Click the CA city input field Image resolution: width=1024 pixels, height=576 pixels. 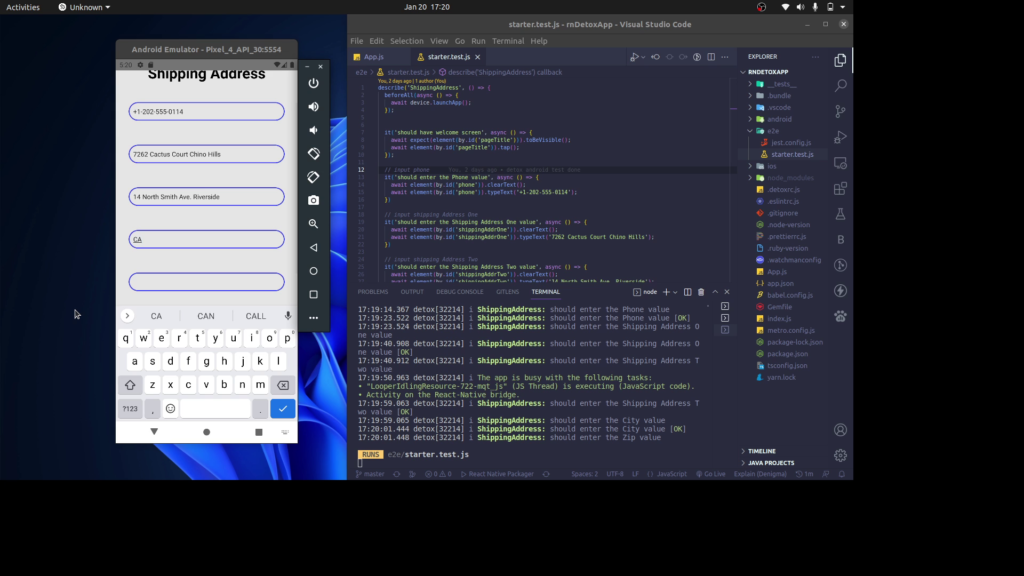tap(206, 240)
